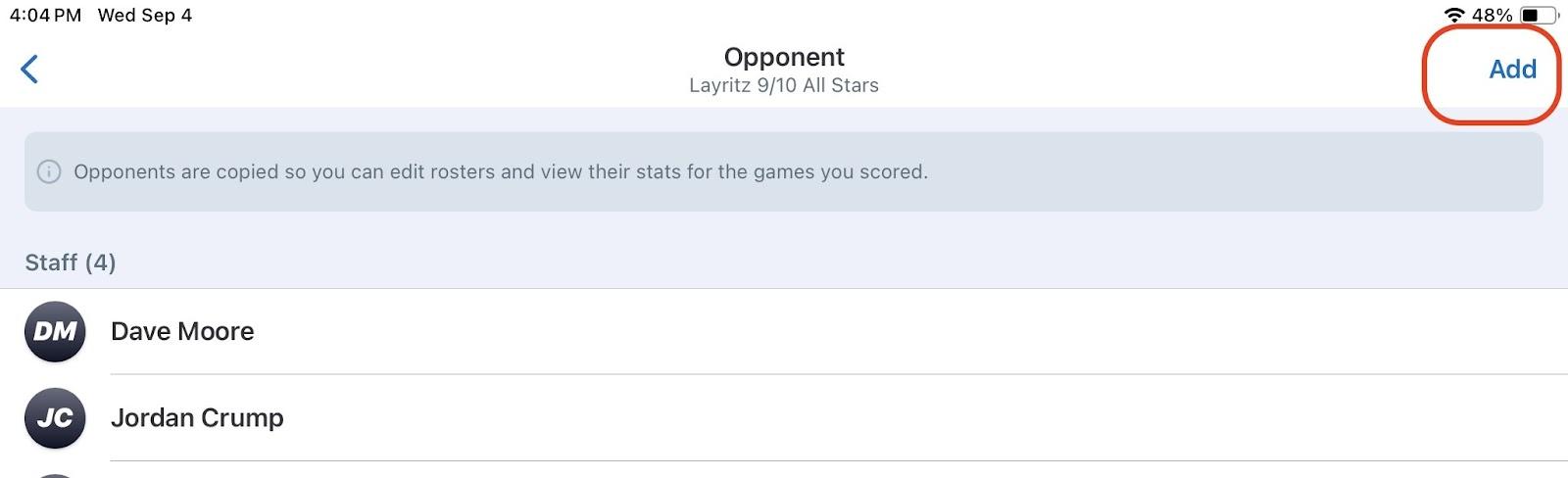Viewport: 1568px width, 478px height.
Task: Tap the Wed Sep 4 date
Action: point(145,15)
